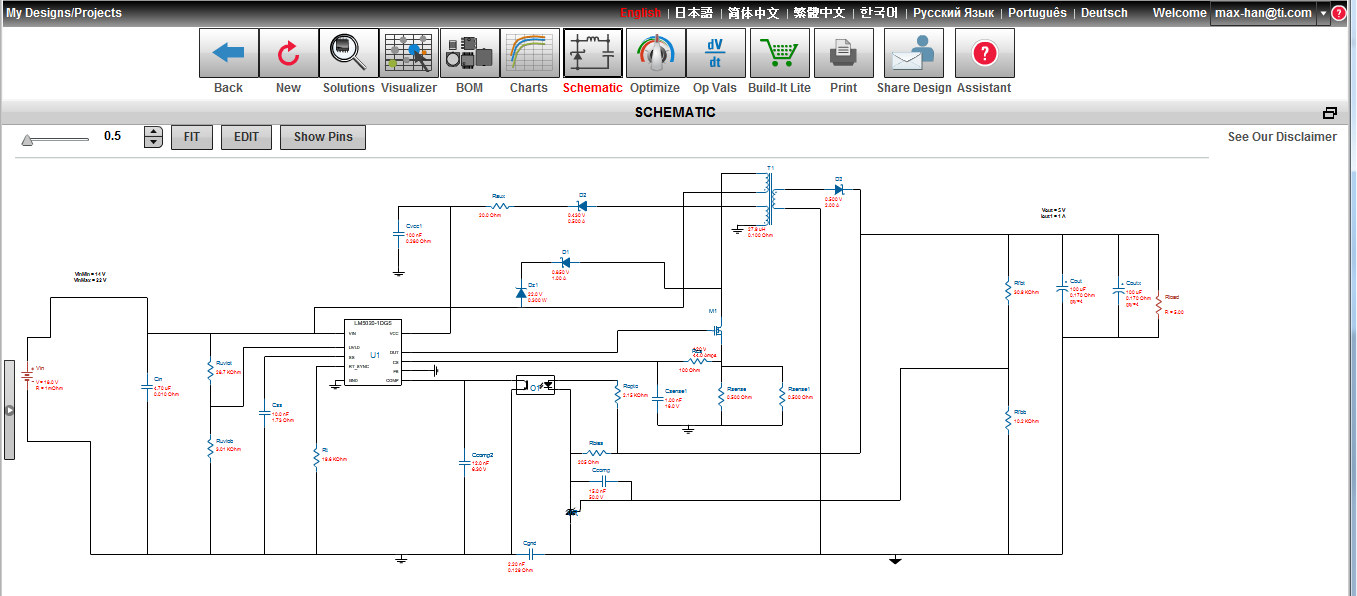The image size is (1357, 596).
Task: Open Share Design envelope icon
Action: click(914, 53)
